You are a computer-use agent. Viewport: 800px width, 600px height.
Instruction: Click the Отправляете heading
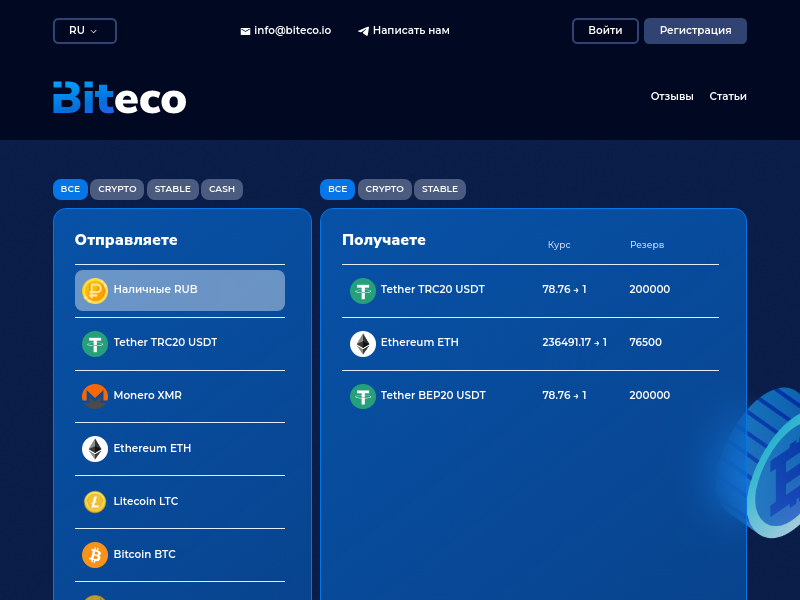point(126,240)
